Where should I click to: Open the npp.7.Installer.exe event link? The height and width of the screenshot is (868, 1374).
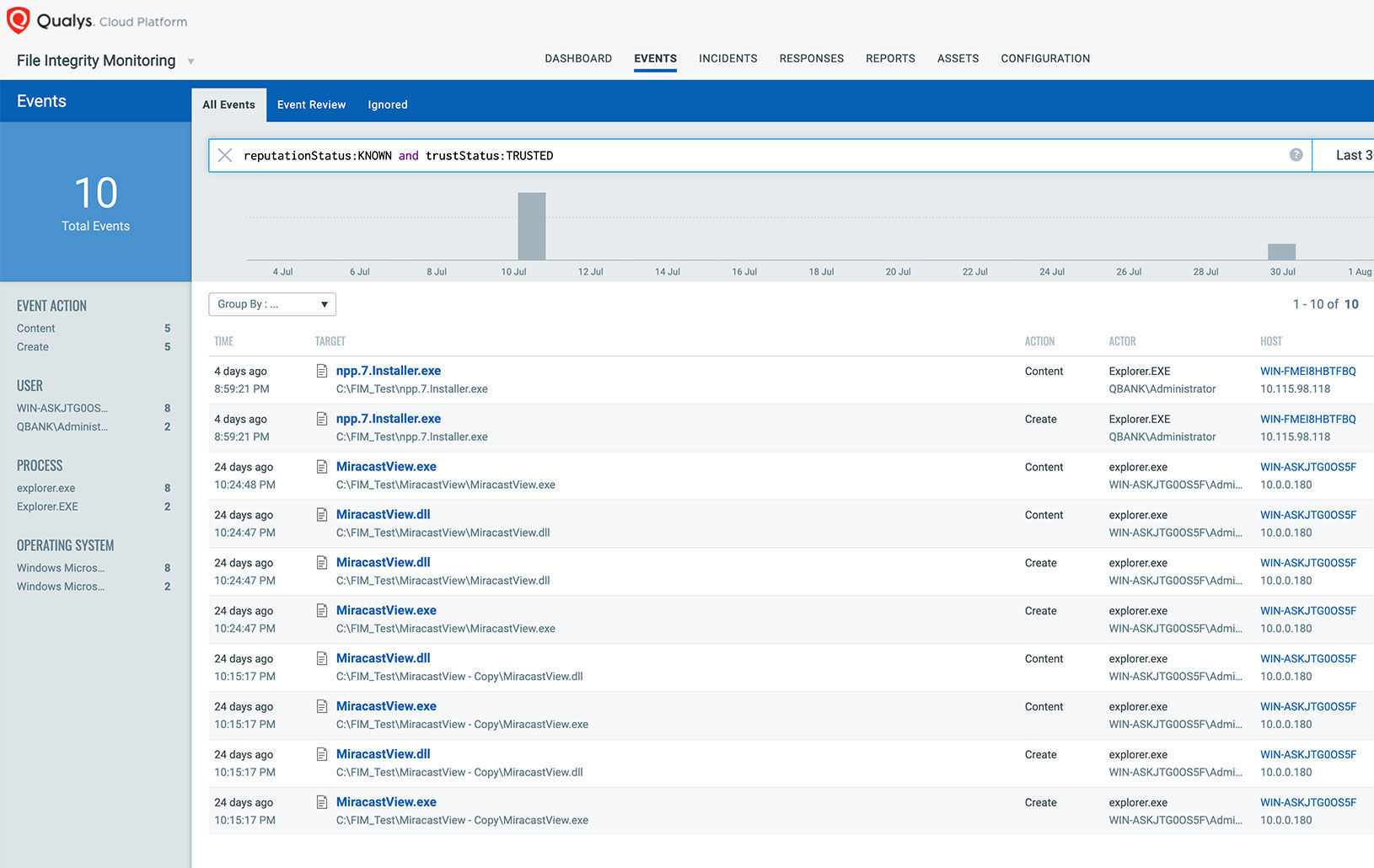tap(388, 370)
